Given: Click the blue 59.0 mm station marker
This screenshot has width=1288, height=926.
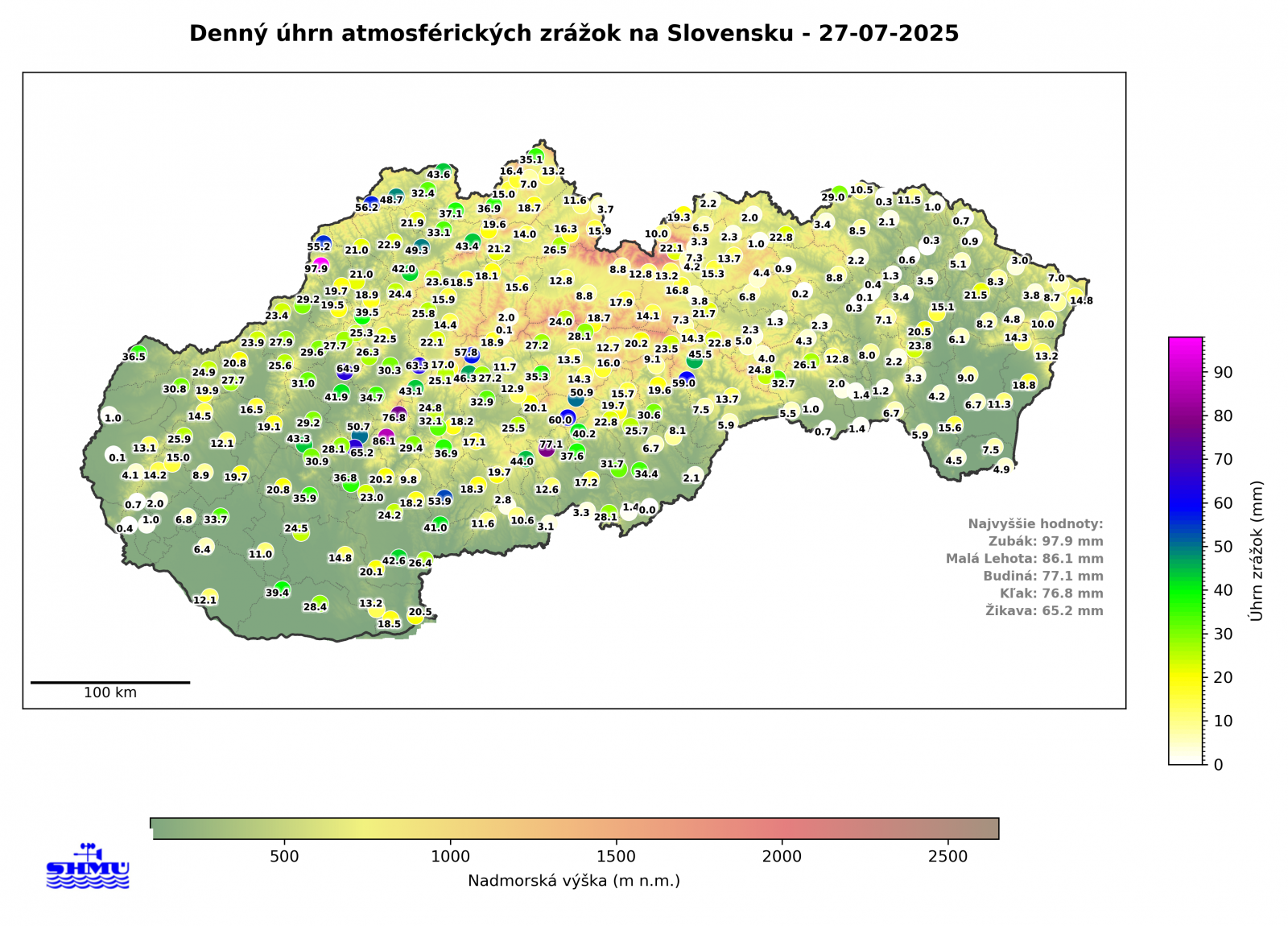Looking at the screenshot, I should pyautogui.click(x=687, y=379).
